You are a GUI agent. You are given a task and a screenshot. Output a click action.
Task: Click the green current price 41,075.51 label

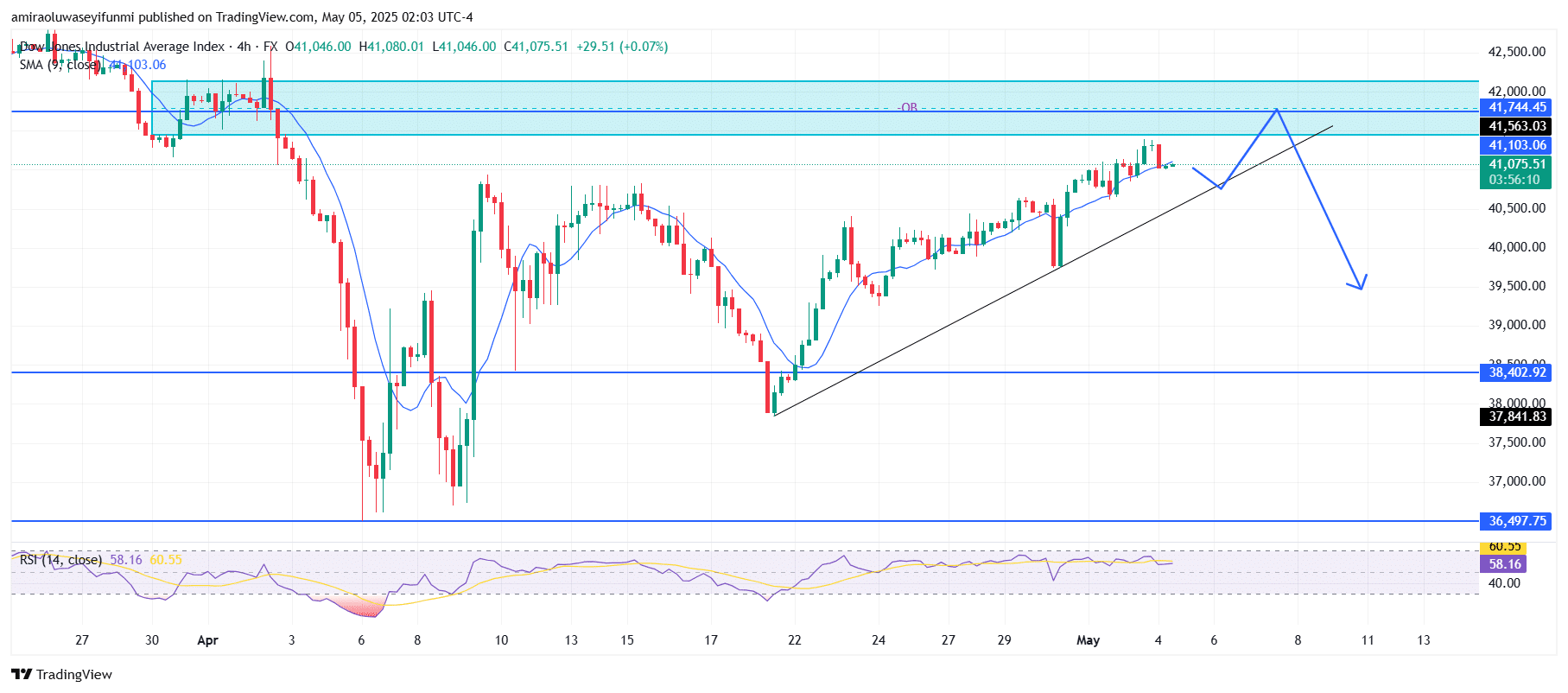pyautogui.click(x=1517, y=164)
